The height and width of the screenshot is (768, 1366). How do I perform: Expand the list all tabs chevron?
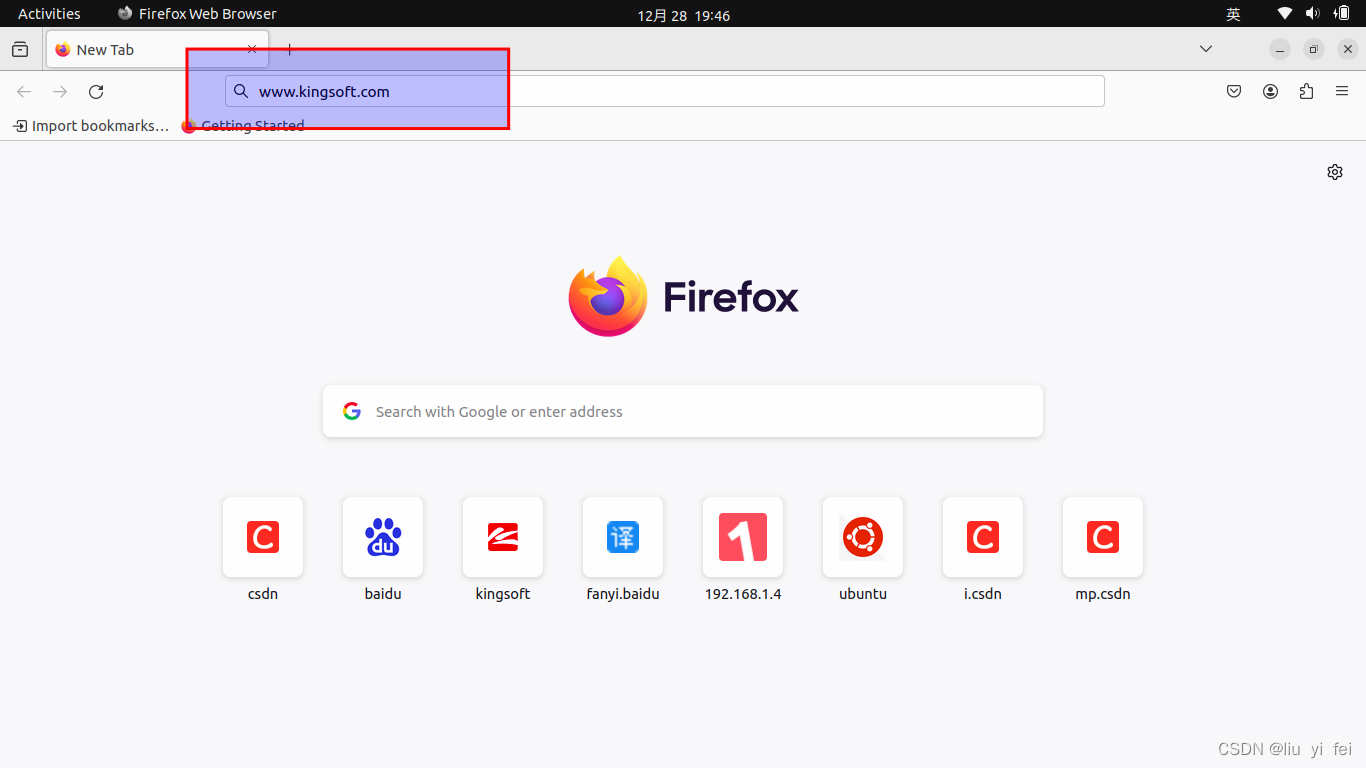point(1206,49)
